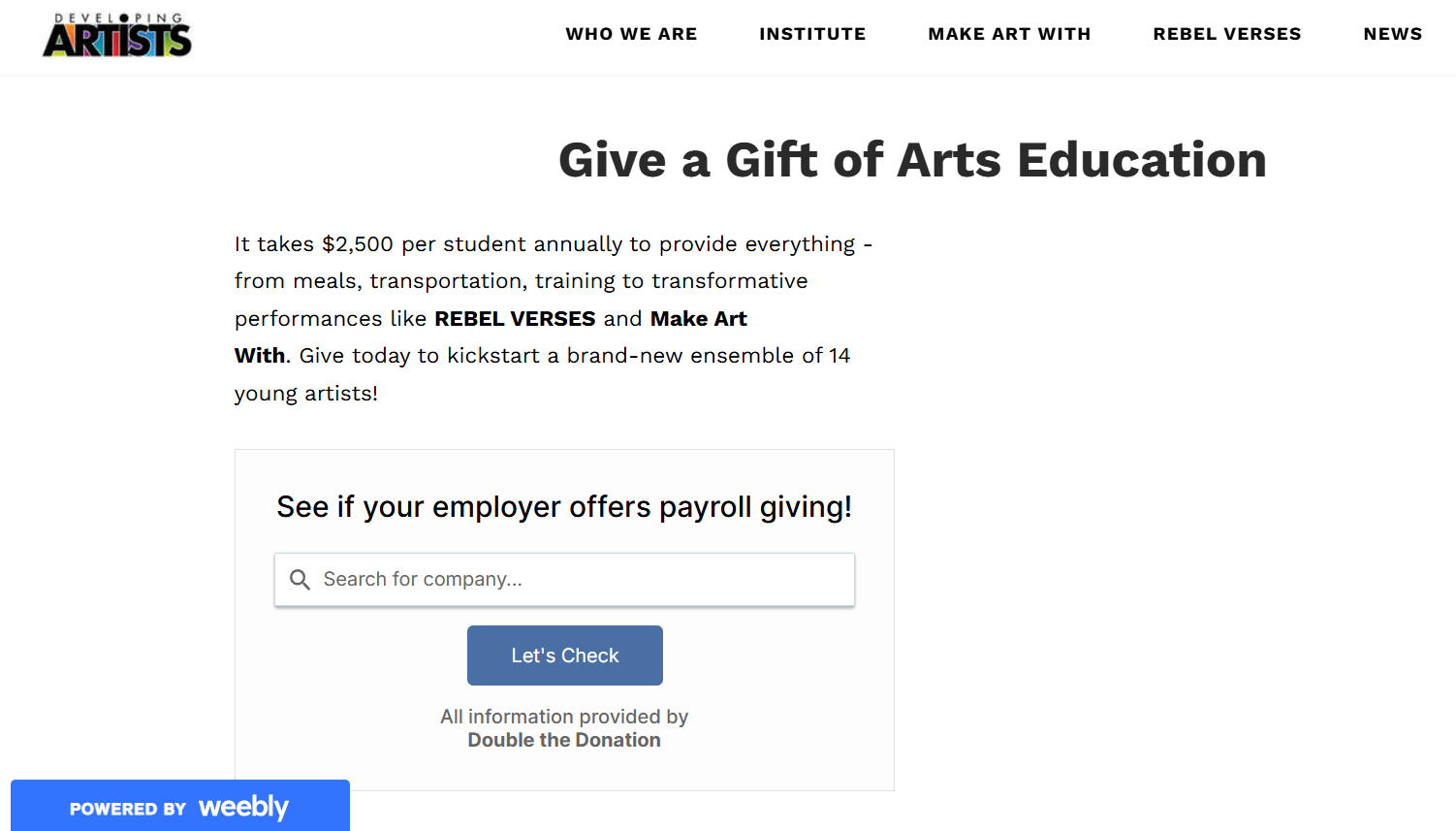Select the blue Weebly badge graphic
Screen dimensions: 1456x831
point(179,806)
